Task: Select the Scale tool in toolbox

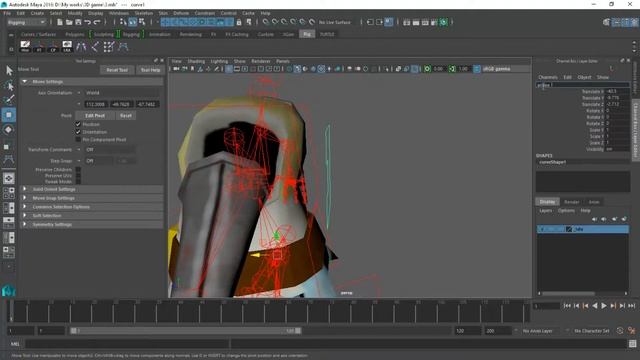Action: pos(7,147)
